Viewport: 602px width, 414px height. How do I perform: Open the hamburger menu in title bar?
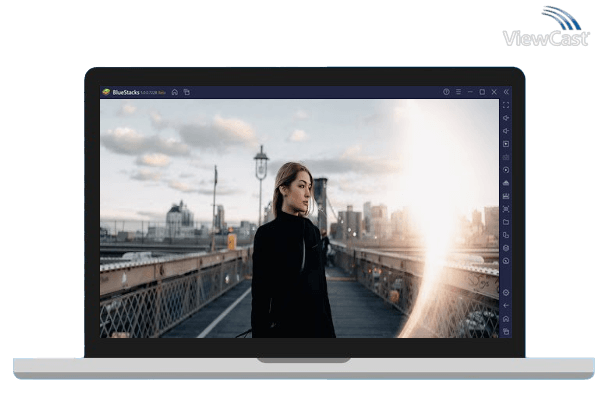458,92
